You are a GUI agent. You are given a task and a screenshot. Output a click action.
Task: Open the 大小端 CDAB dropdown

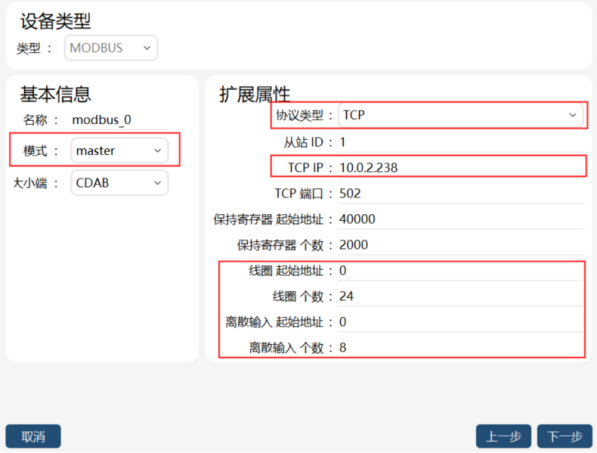point(120,183)
